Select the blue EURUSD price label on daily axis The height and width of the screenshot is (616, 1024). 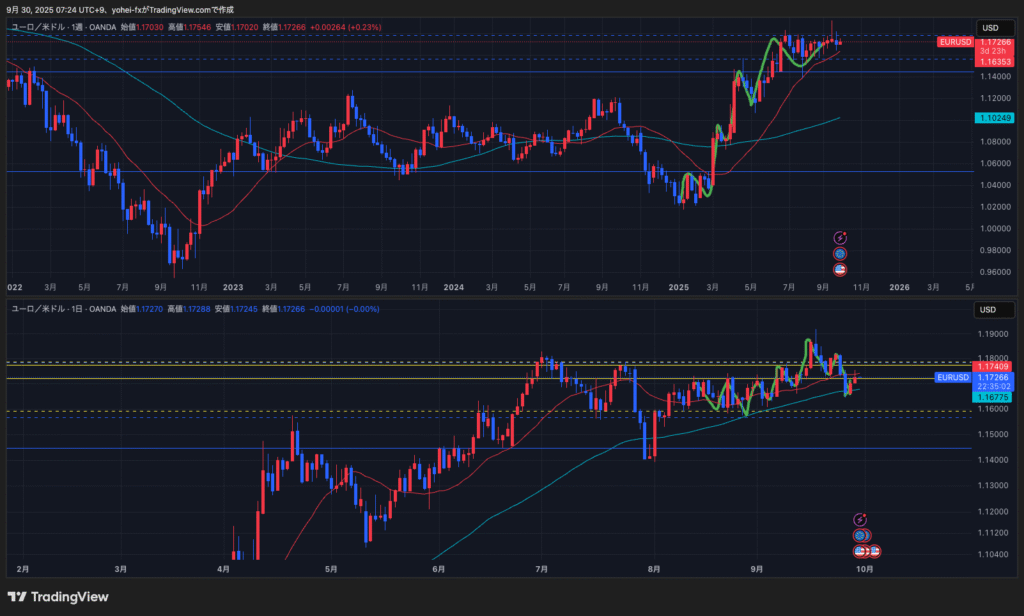pos(952,377)
